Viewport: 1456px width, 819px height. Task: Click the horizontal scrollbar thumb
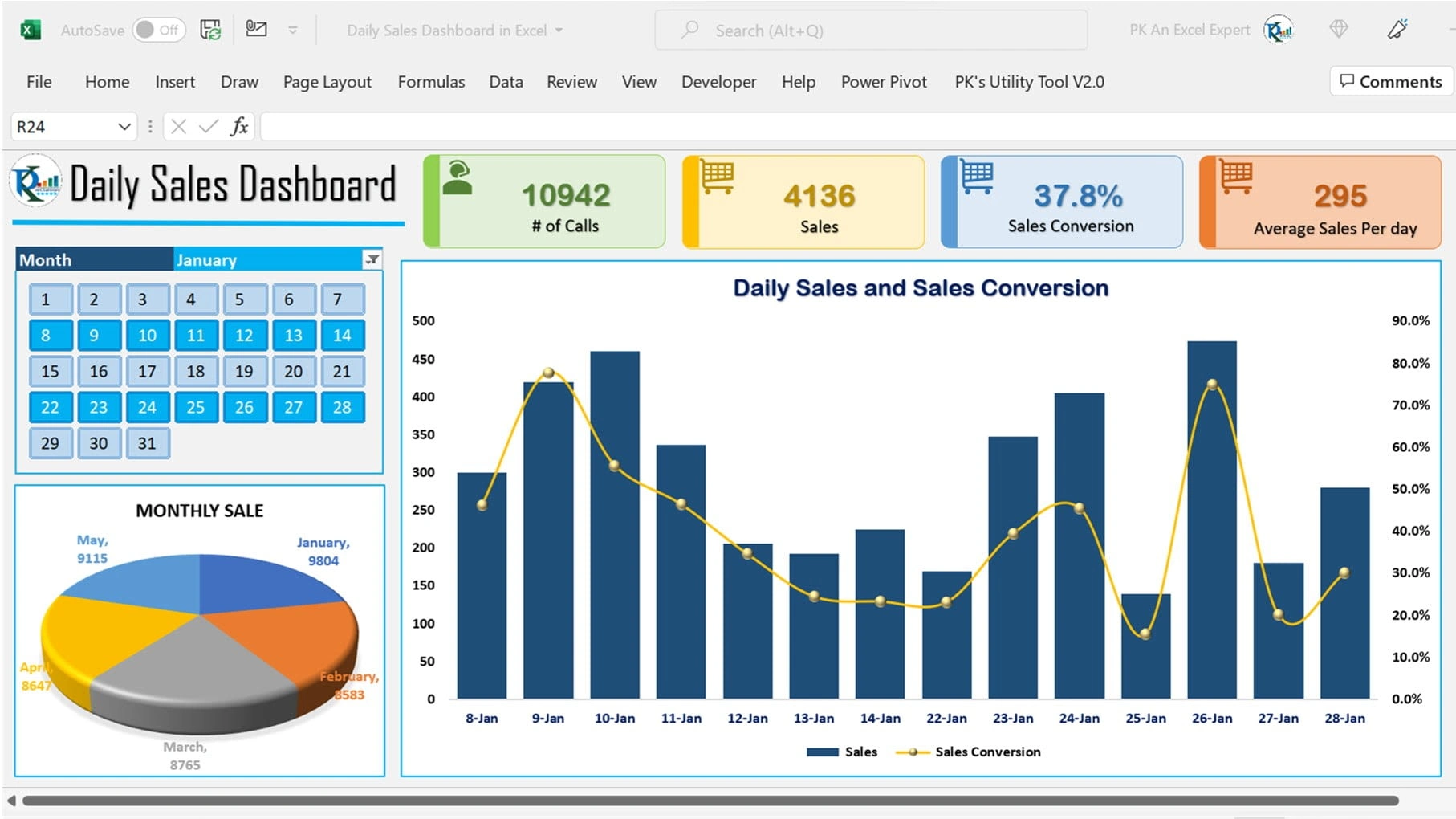[x=710, y=801]
